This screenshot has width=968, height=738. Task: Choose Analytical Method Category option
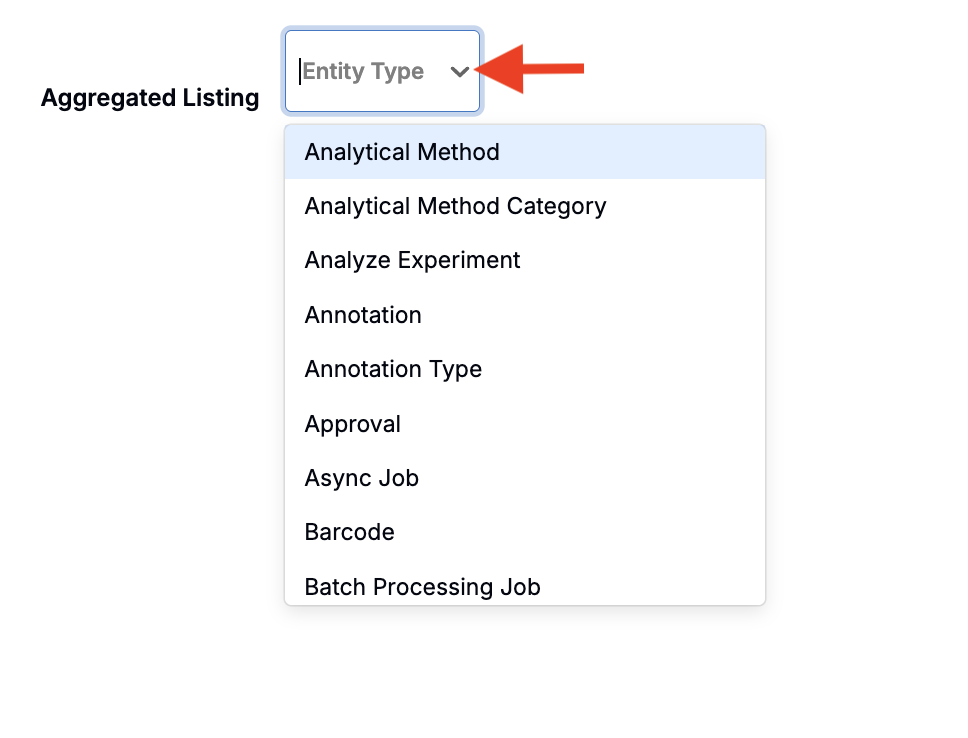(525, 206)
